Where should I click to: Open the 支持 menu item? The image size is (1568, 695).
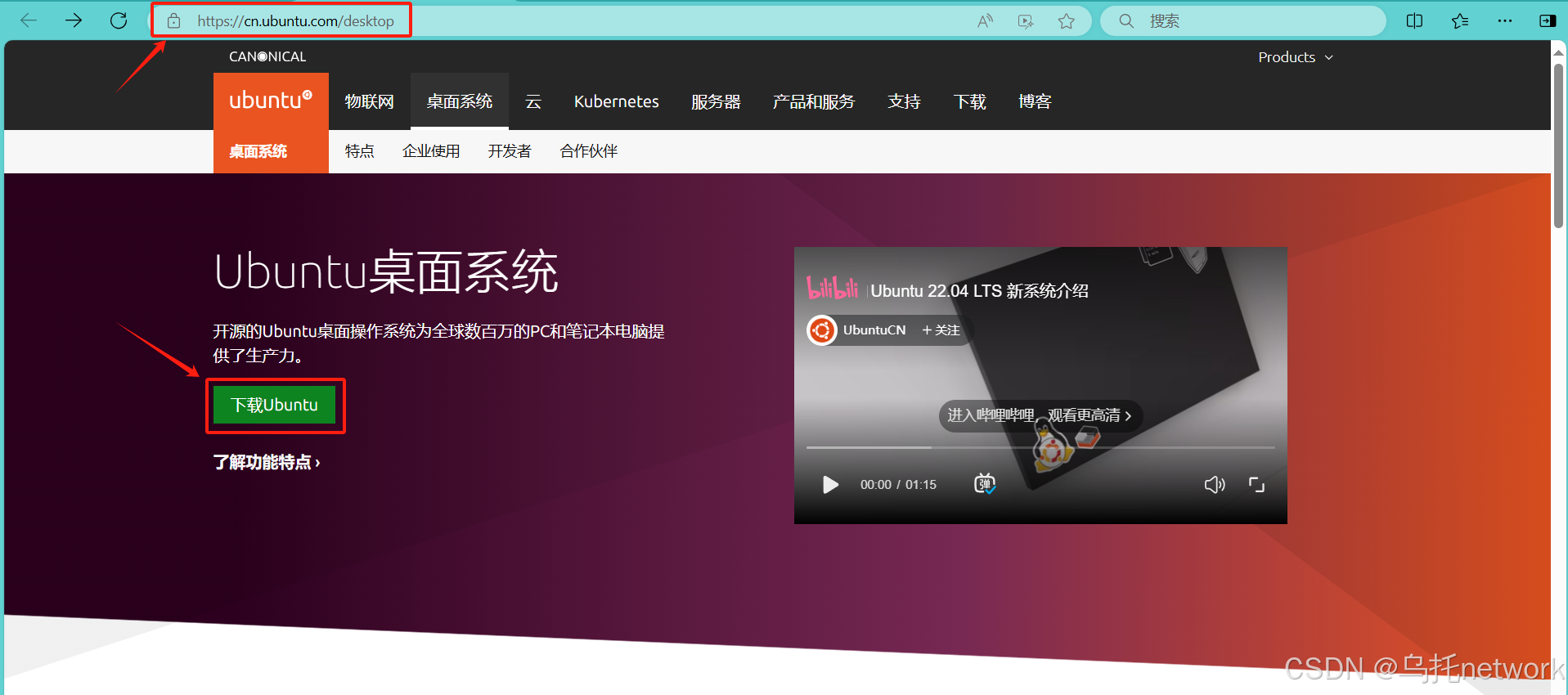904,101
